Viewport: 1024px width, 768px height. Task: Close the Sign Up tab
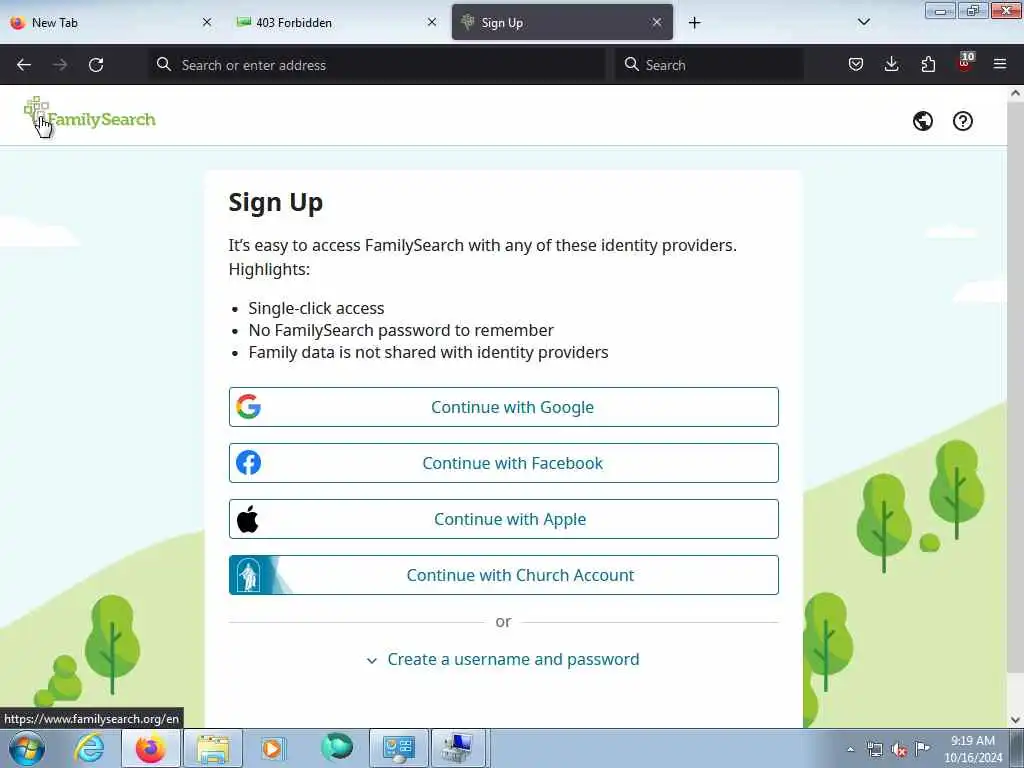point(657,22)
